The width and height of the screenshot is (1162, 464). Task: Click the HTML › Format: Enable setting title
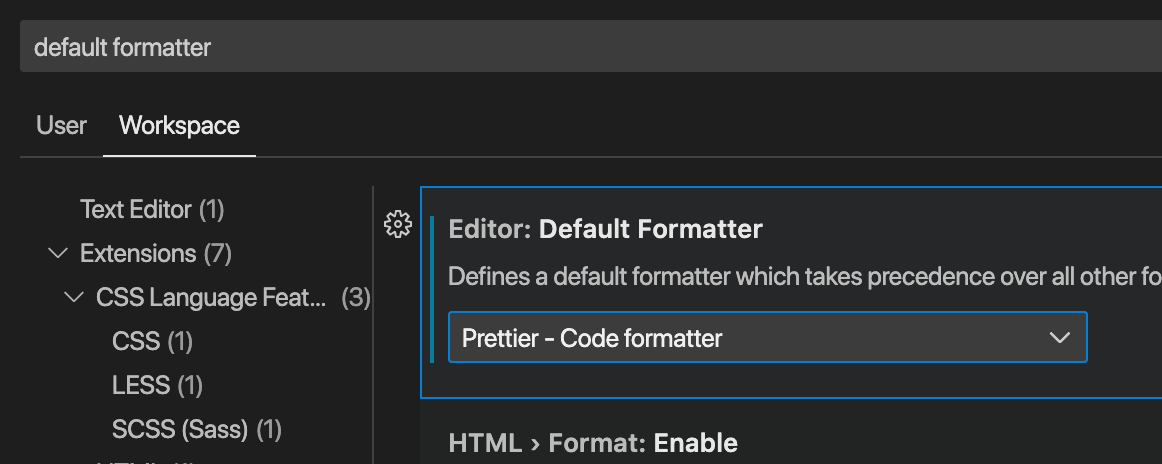593,443
